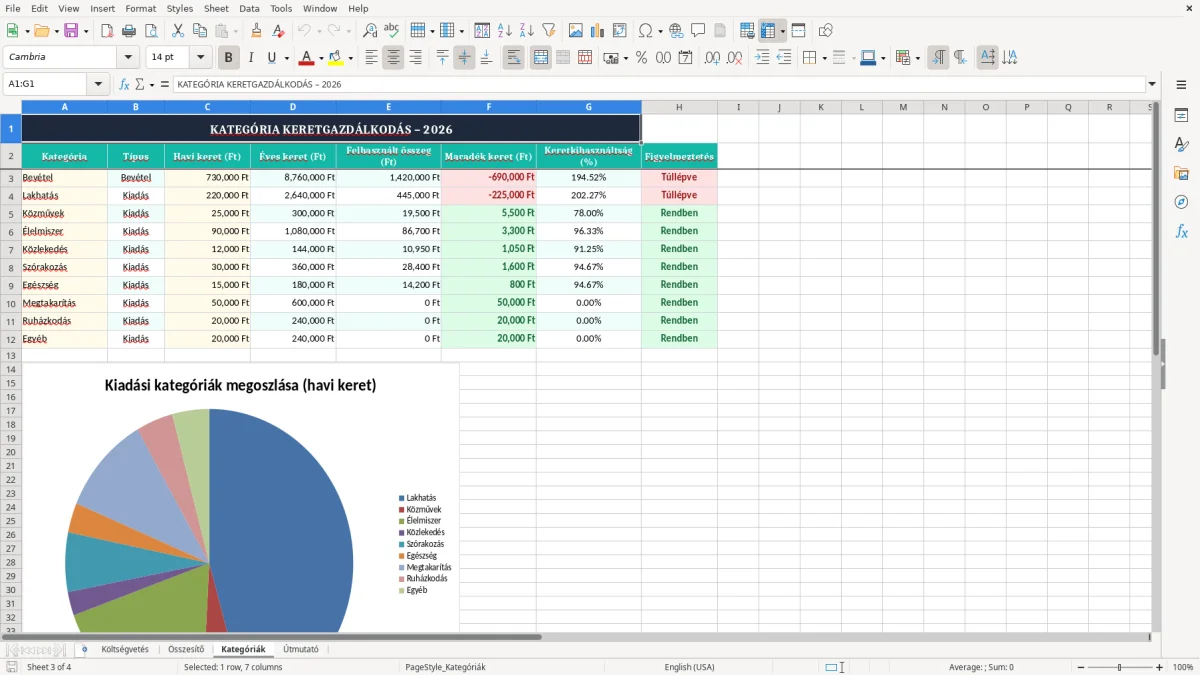The image size is (1200, 675).
Task: Click the English (USA) language status
Action: tap(689, 667)
